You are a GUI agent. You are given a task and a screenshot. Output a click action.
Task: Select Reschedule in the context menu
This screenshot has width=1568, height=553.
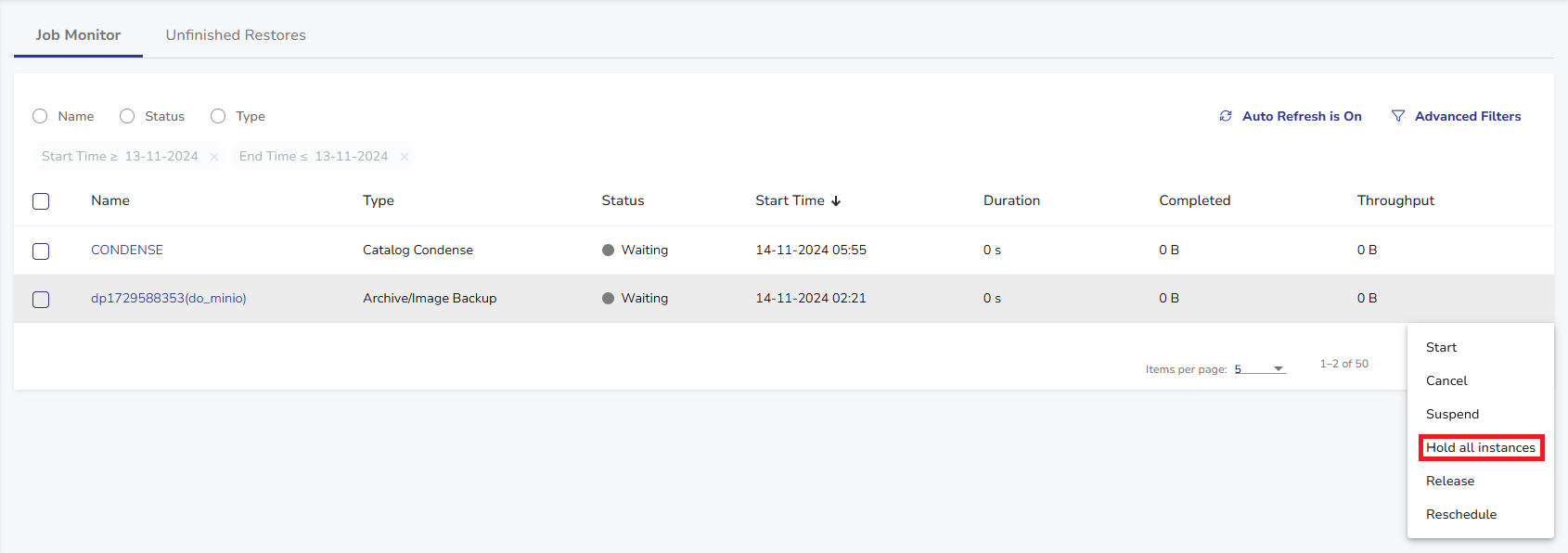[1460, 515]
